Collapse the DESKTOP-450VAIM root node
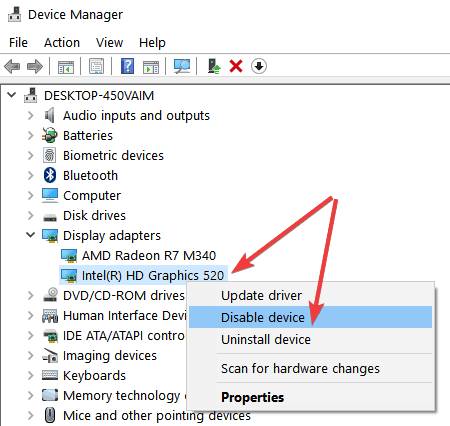 (x=12, y=95)
